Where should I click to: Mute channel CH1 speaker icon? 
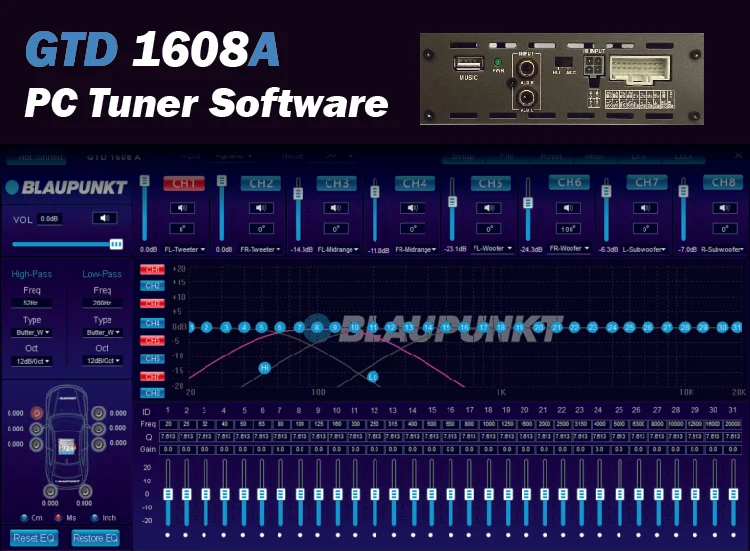pos(182,208)
